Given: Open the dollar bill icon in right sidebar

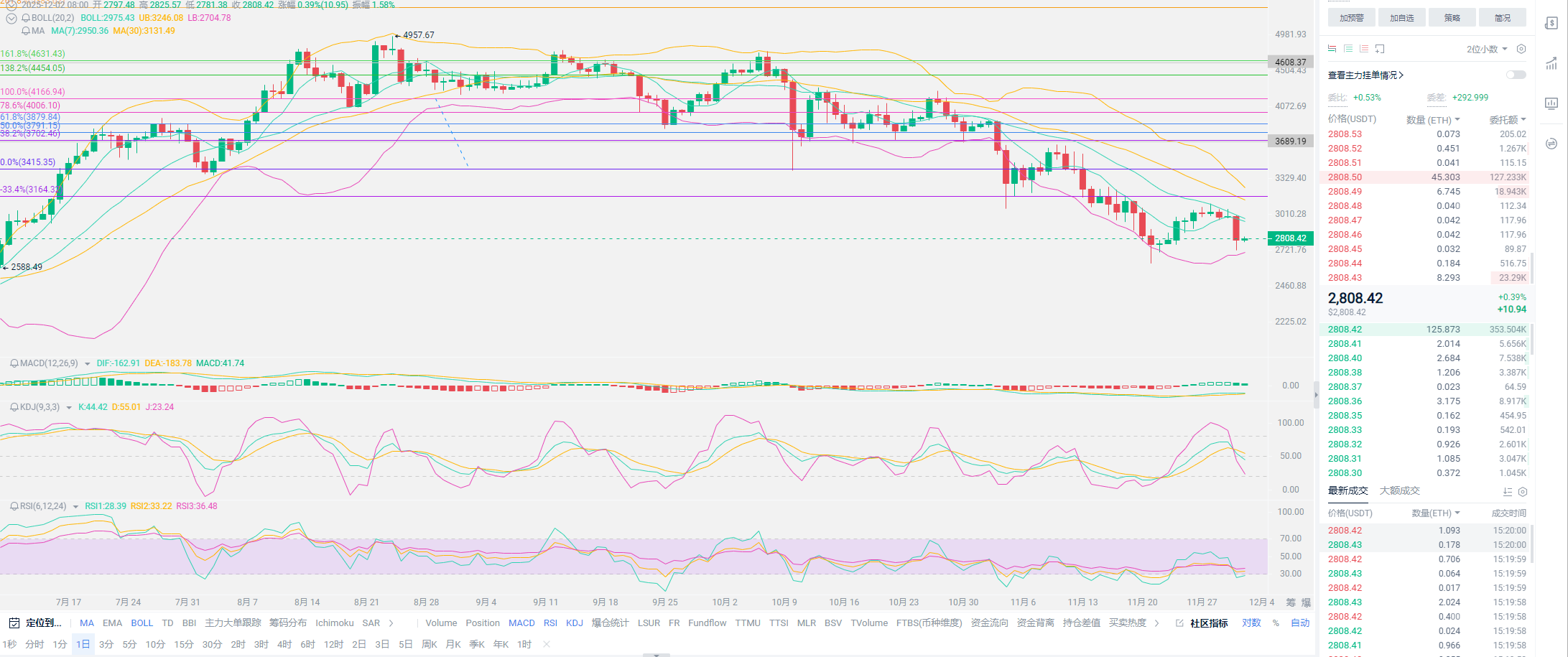Looking at the screenshot, I should click(1551, 24).
